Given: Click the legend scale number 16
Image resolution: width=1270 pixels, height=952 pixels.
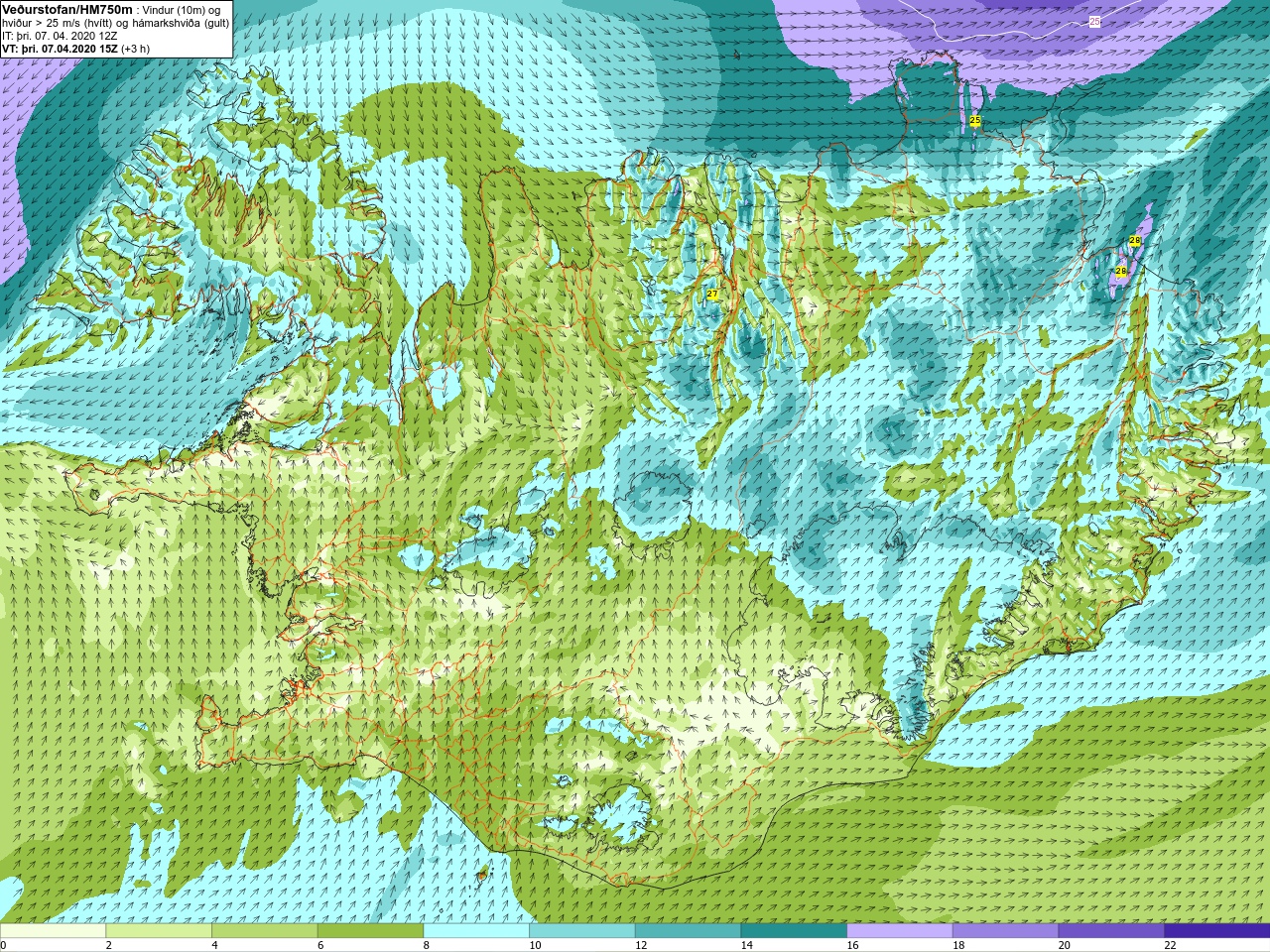Looking at the screenshot, I should [852, 945].
